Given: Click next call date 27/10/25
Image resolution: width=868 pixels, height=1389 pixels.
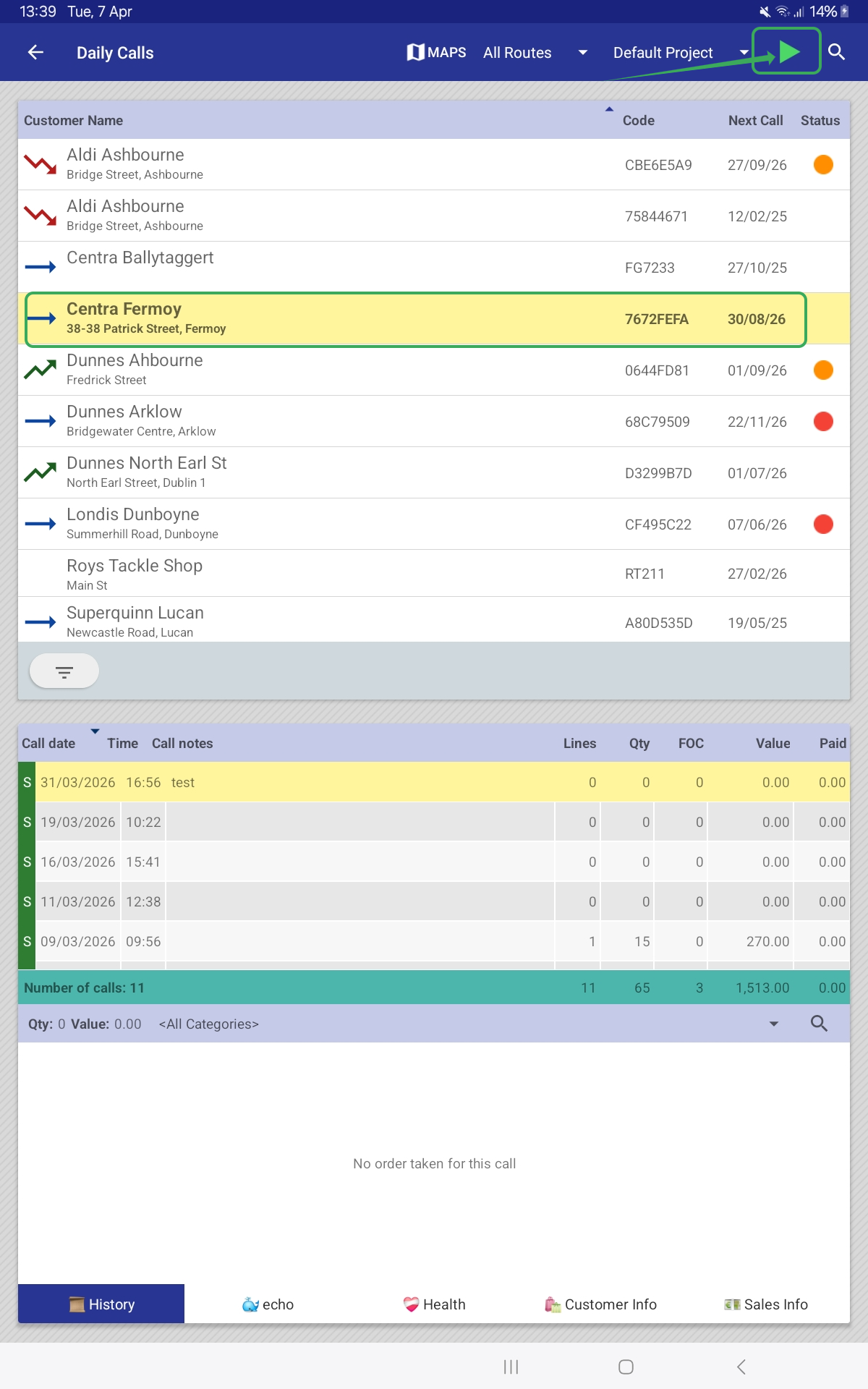Looking at the screenshot, I should [x=757, y=268].
